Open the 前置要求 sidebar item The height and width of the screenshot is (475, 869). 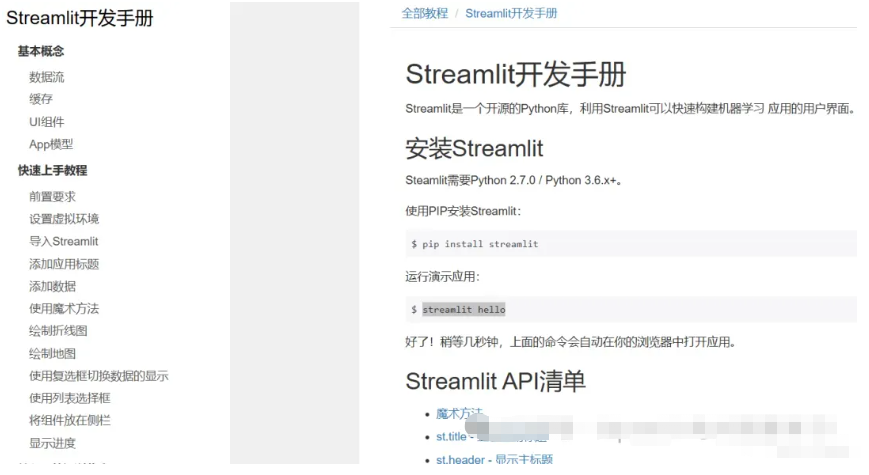tap(53, 196)
